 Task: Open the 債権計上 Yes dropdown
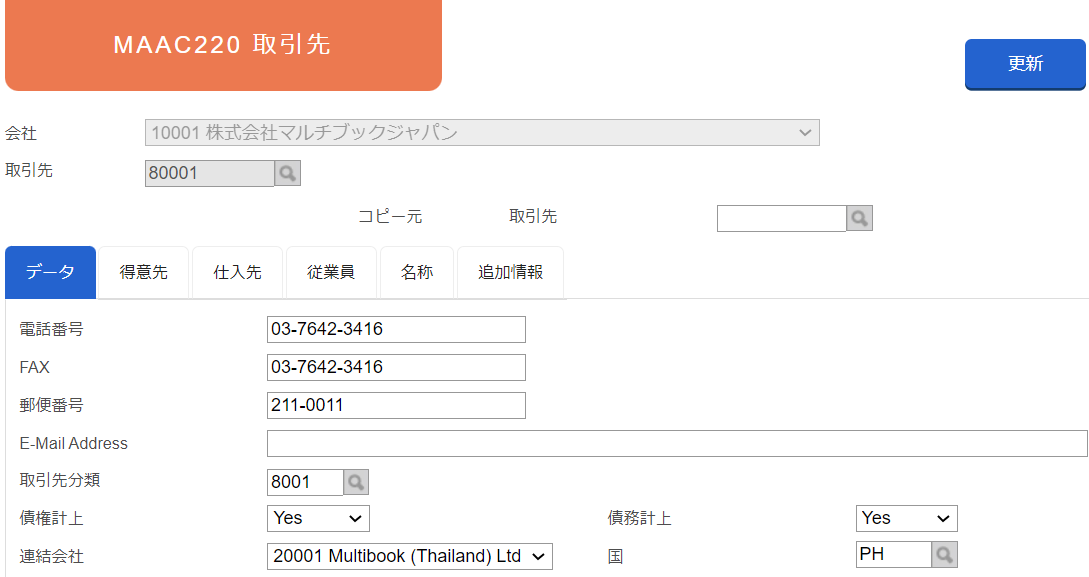318,518
